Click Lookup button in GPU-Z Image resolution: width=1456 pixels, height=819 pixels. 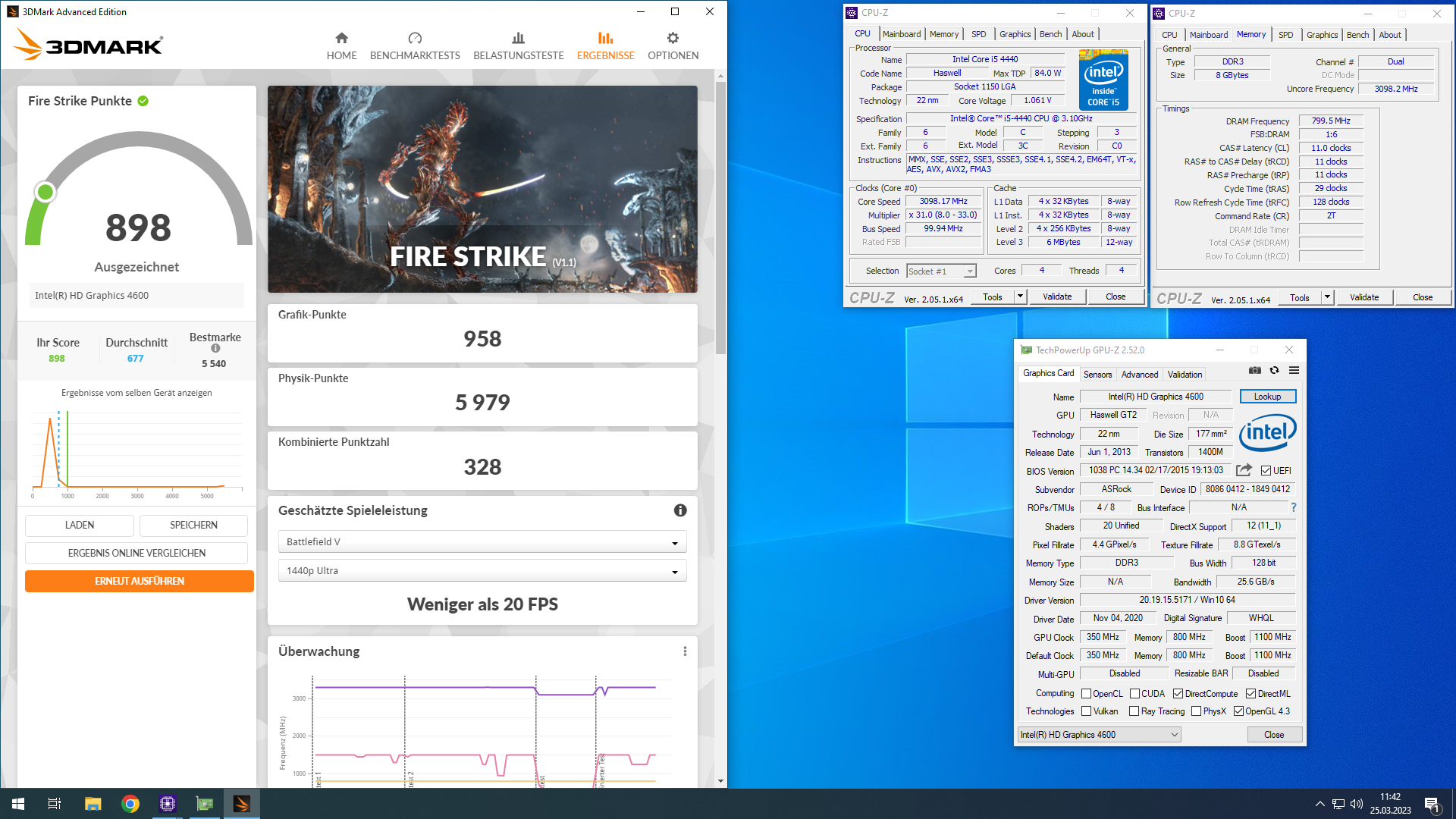point(1267,397)
